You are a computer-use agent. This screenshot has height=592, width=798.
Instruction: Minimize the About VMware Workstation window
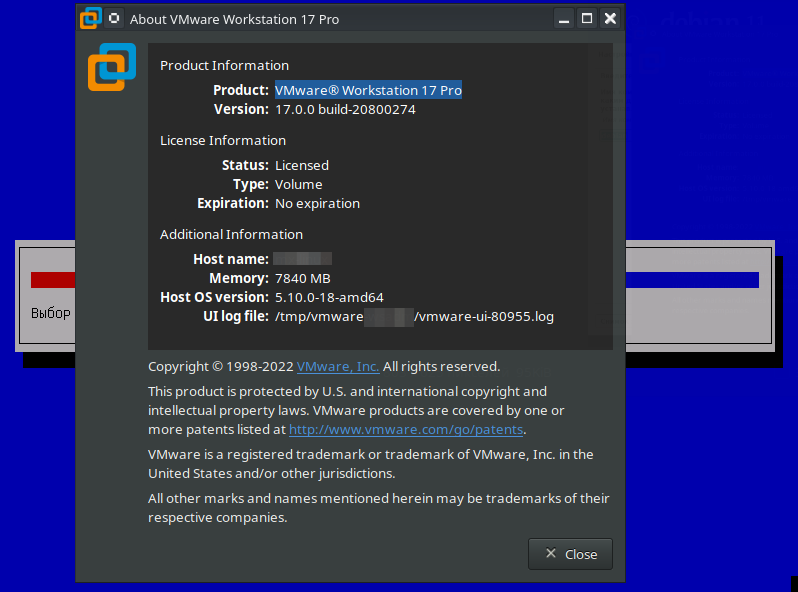564,18
